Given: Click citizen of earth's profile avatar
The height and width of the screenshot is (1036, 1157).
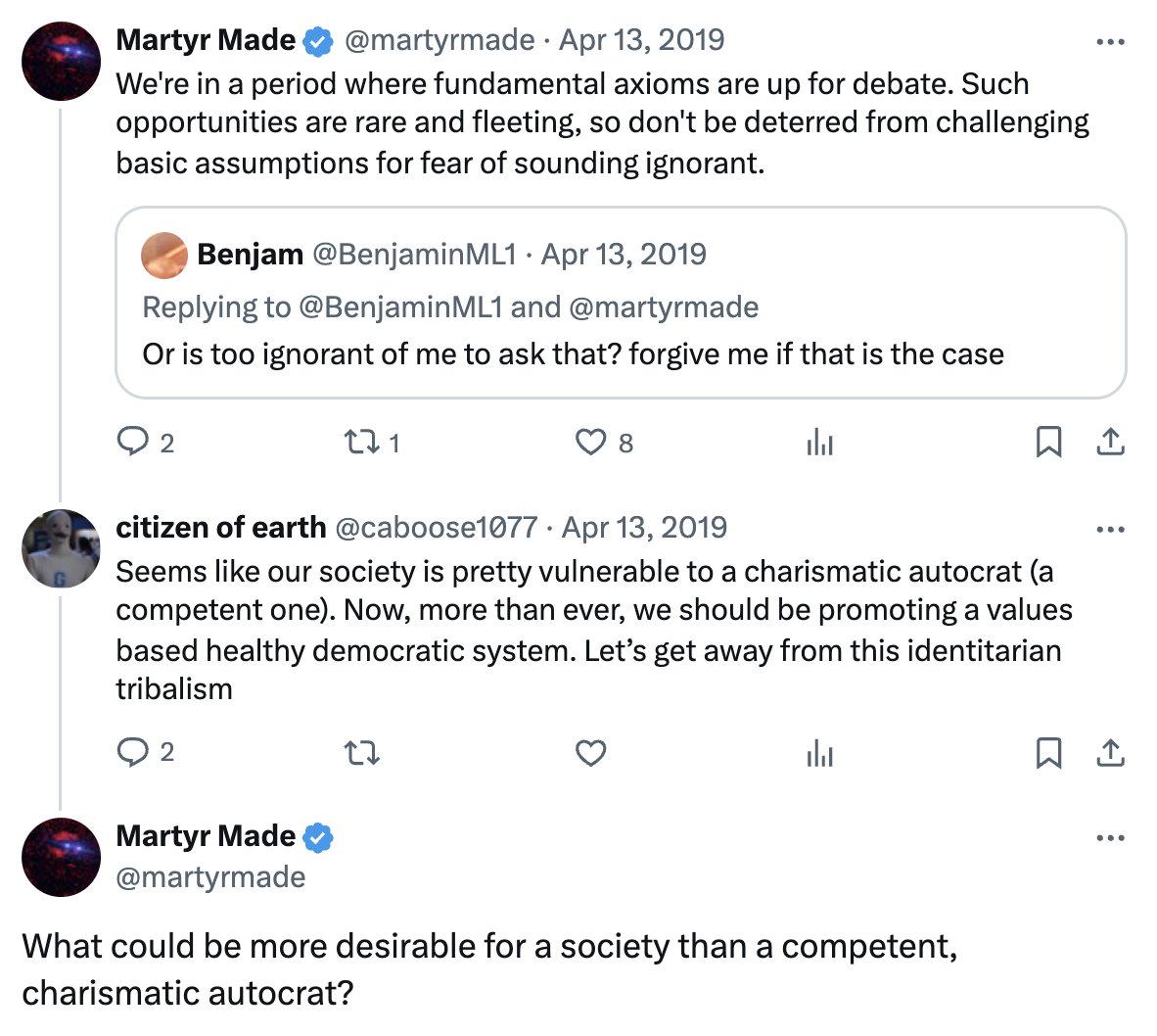Looking at the screenshot, I should pyautogui.click(x=61, y=548).
